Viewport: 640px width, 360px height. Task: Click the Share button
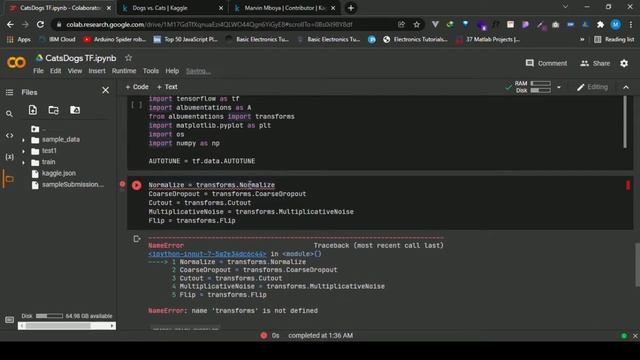(595, 63)
